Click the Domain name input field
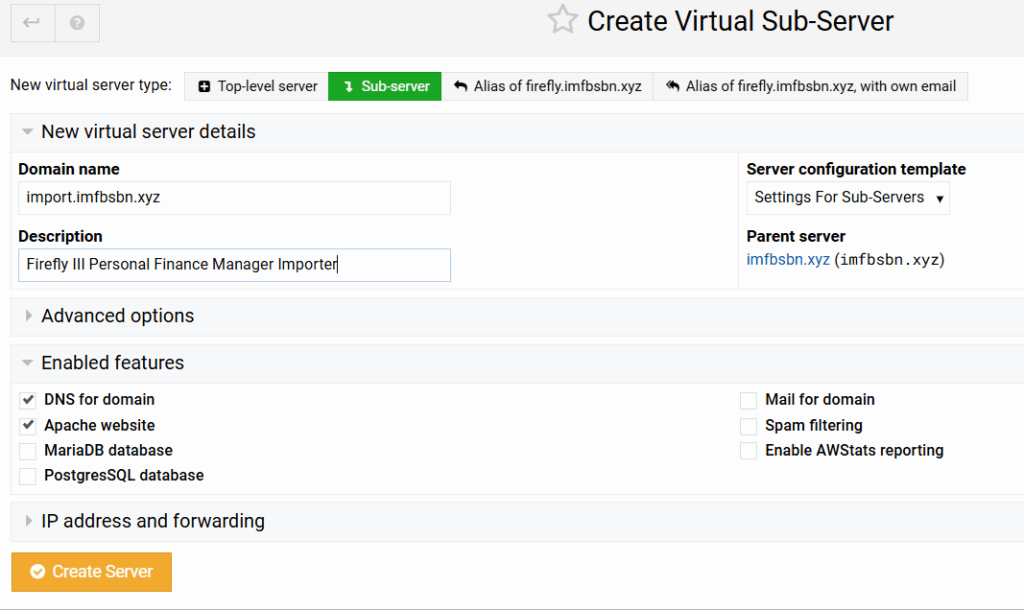1024x610 pixels. (x=234, y=198)
